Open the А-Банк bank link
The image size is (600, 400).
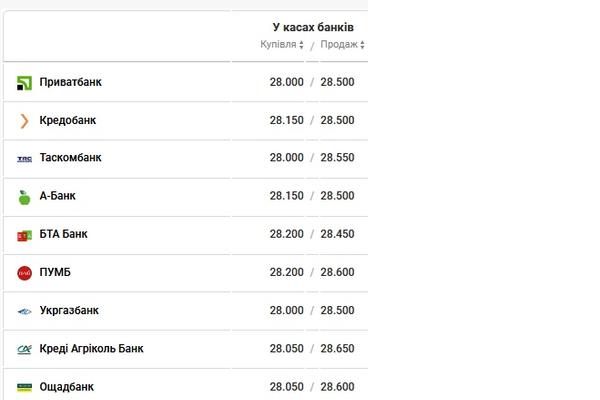pyautogui.click(x=57, y=196)
